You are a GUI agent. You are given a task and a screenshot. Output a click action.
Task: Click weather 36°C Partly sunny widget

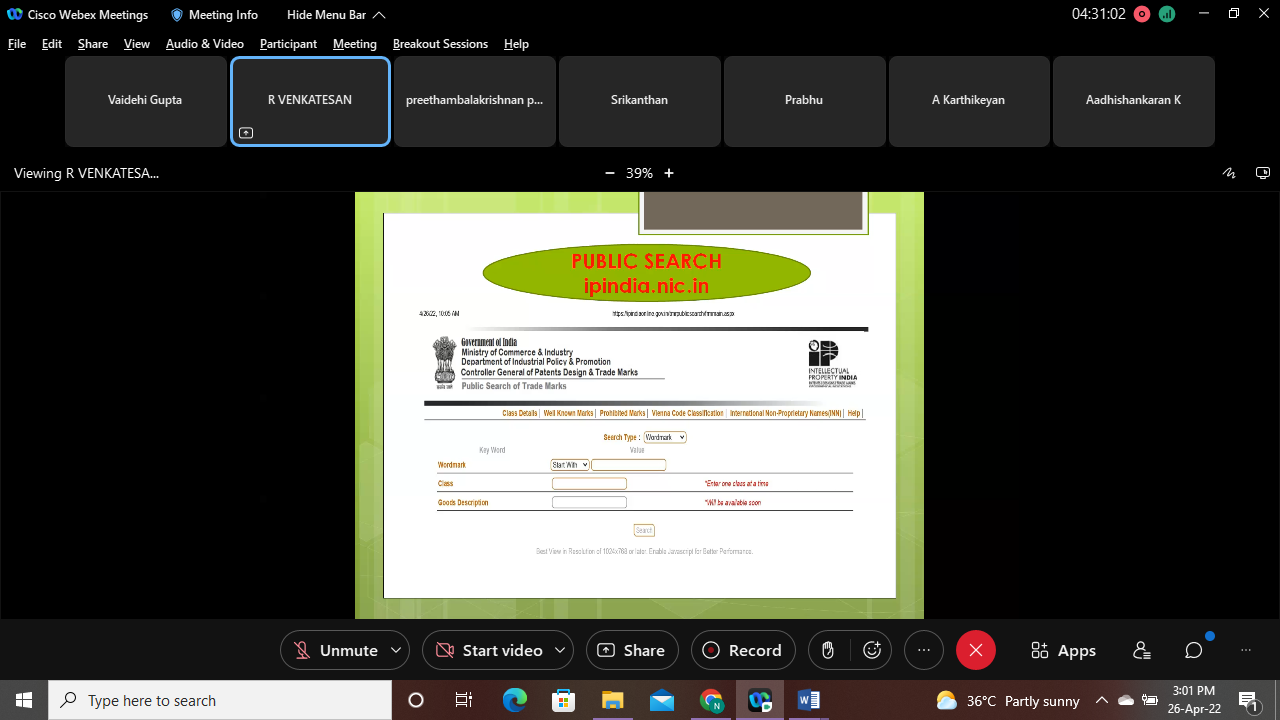(x=1007, y=700)
